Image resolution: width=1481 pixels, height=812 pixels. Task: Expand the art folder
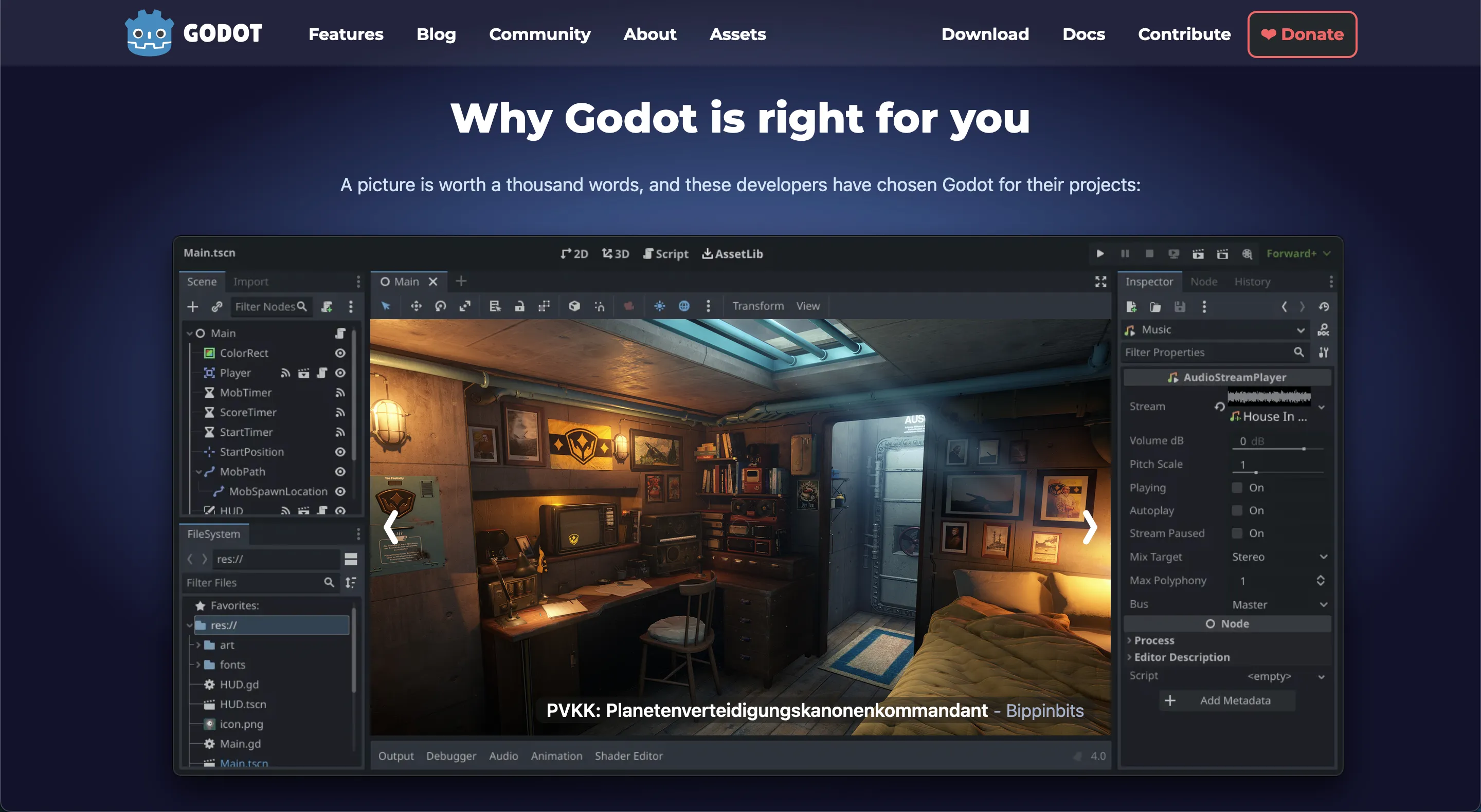198,645
